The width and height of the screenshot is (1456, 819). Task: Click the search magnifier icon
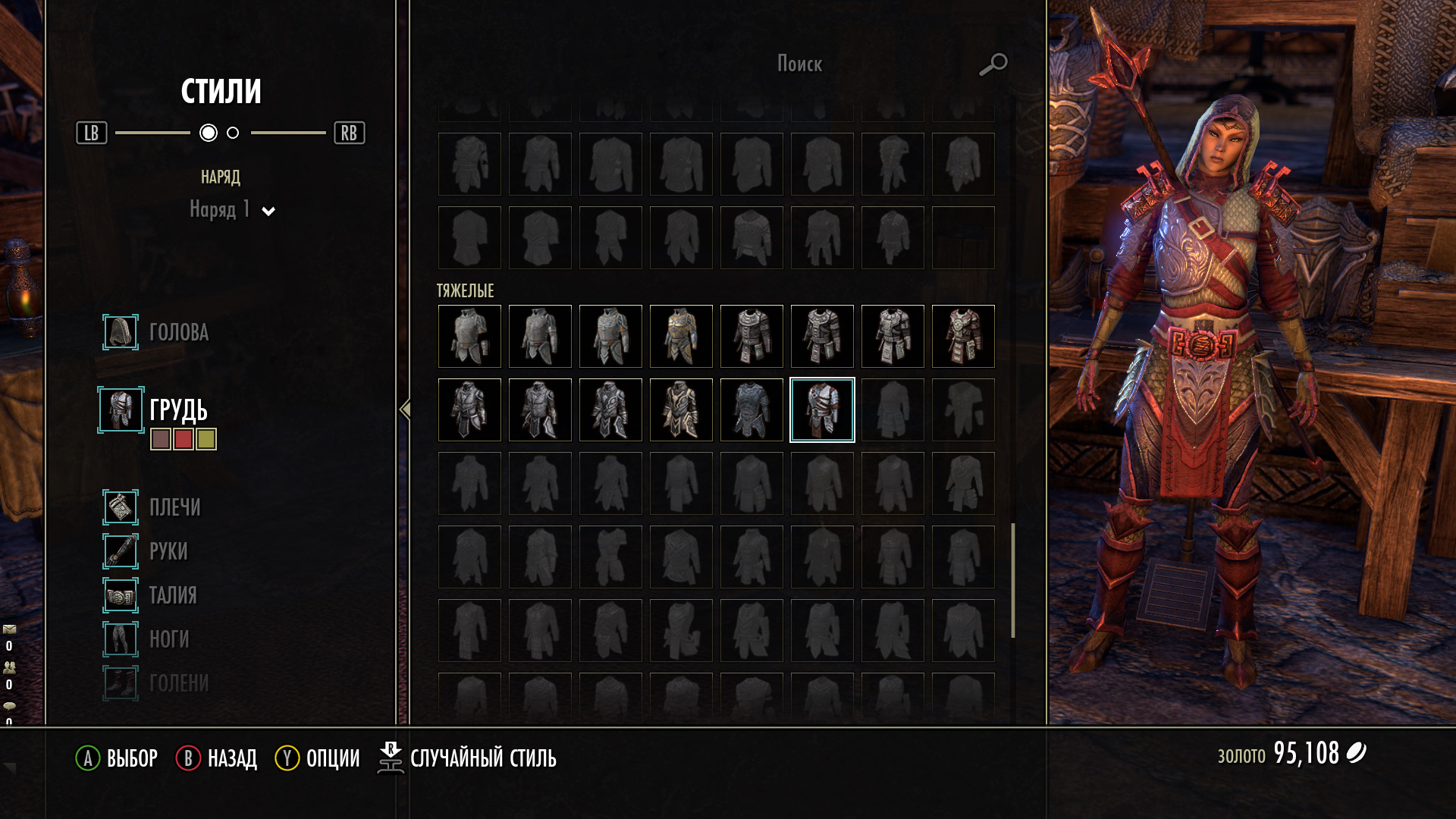[x=993, y=64]
